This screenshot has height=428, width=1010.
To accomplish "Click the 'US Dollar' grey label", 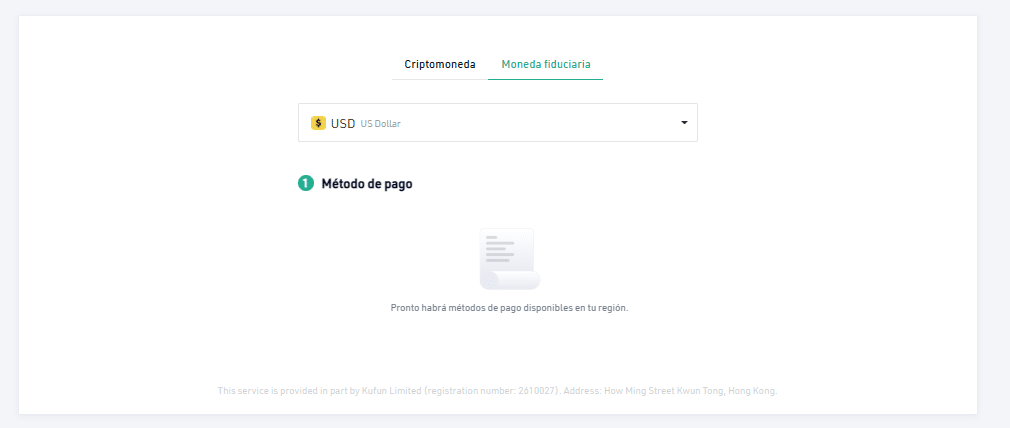I will click(x=387, y=124).
